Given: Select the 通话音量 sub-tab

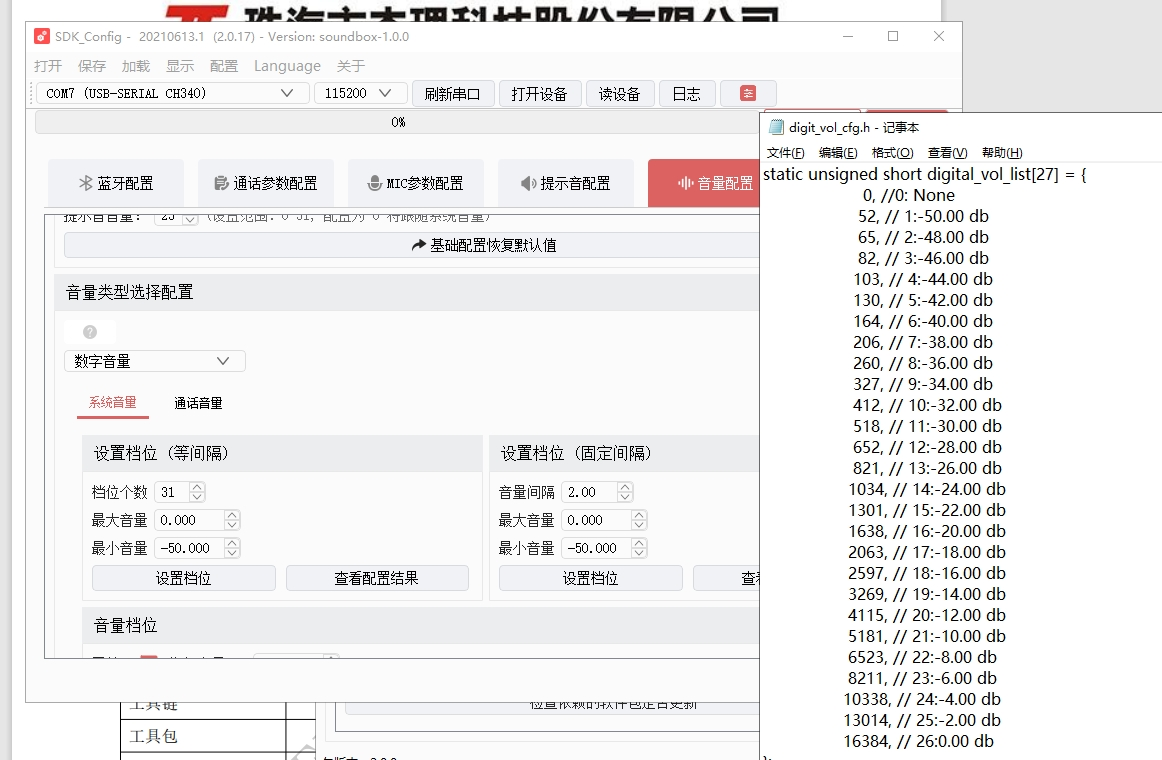Looking at the screenshot, I should coord(198,403).
